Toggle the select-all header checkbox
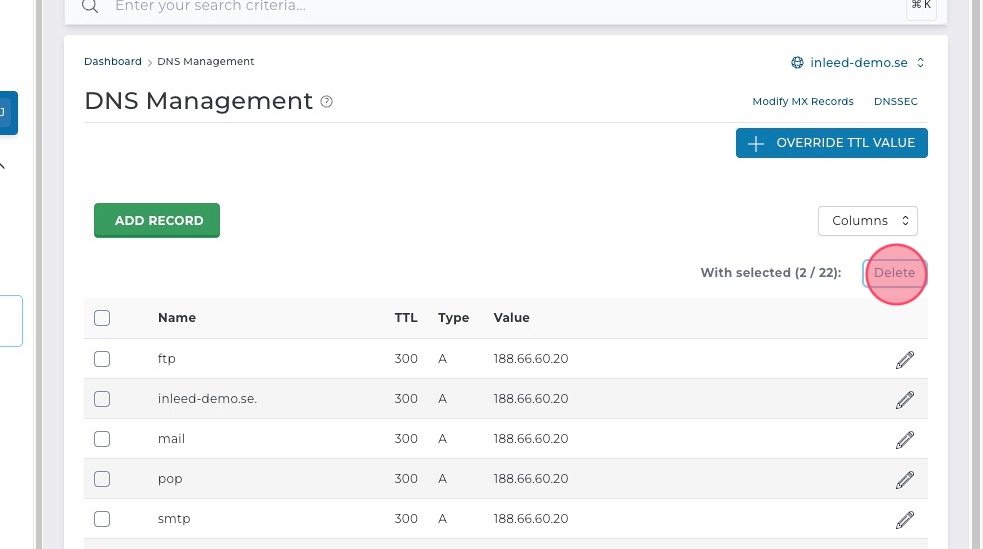Image resolution: width=983 pixels, height=549 pixels. click(x=102, y=318)
